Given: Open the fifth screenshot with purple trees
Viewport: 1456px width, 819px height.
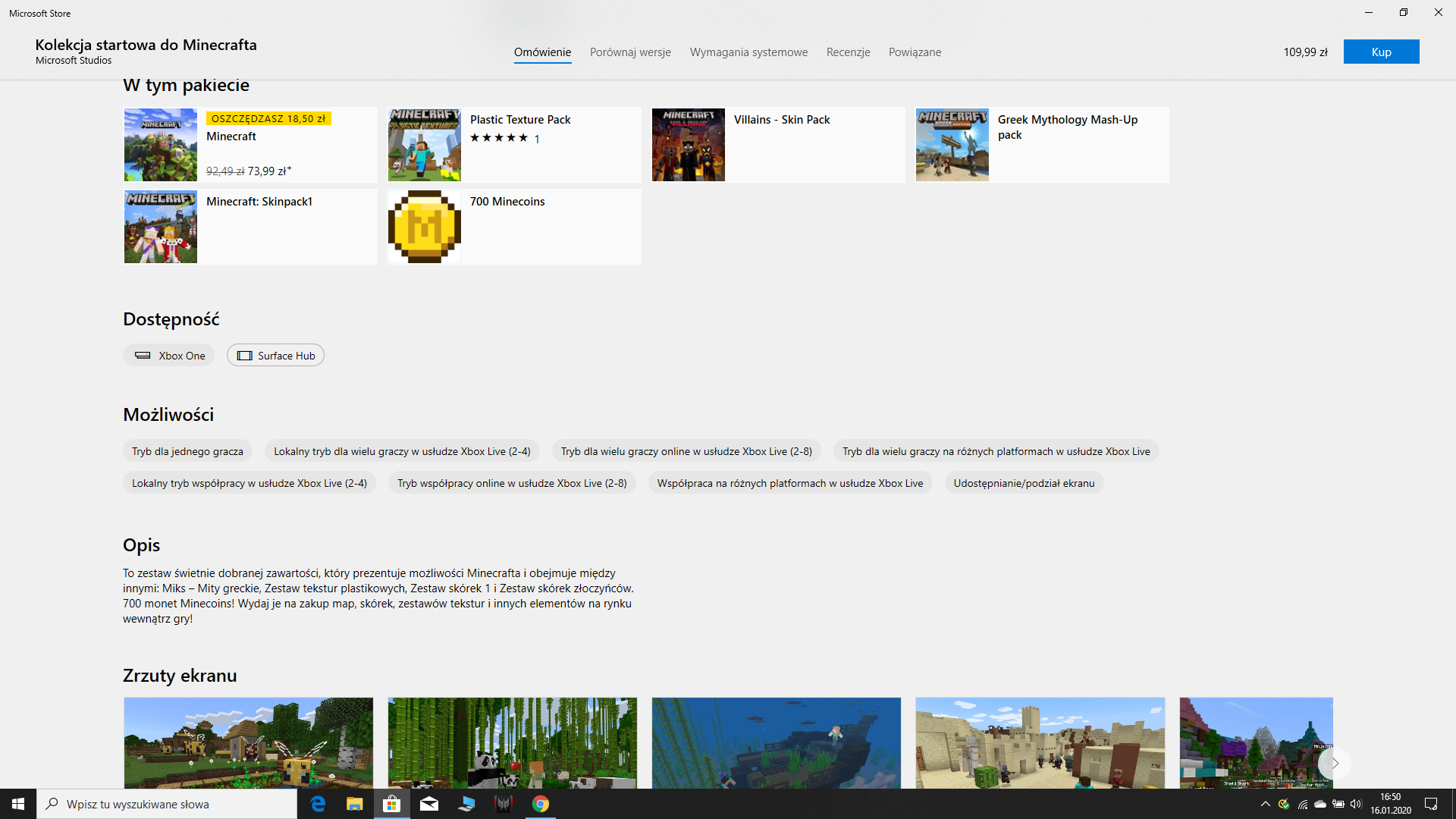Looking at the screenshot, I should [x=1256, y=743].
